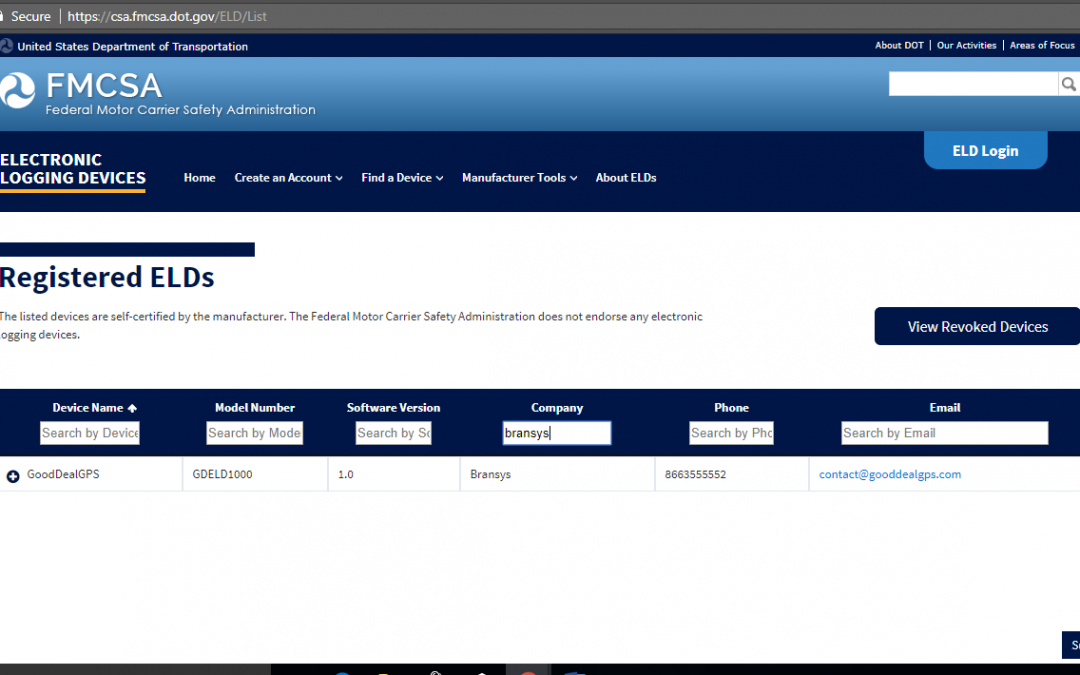Click the Device Name sort arrow
Image resolution: width=1080 pixels, height=675 pixels.
pos(132,408)
